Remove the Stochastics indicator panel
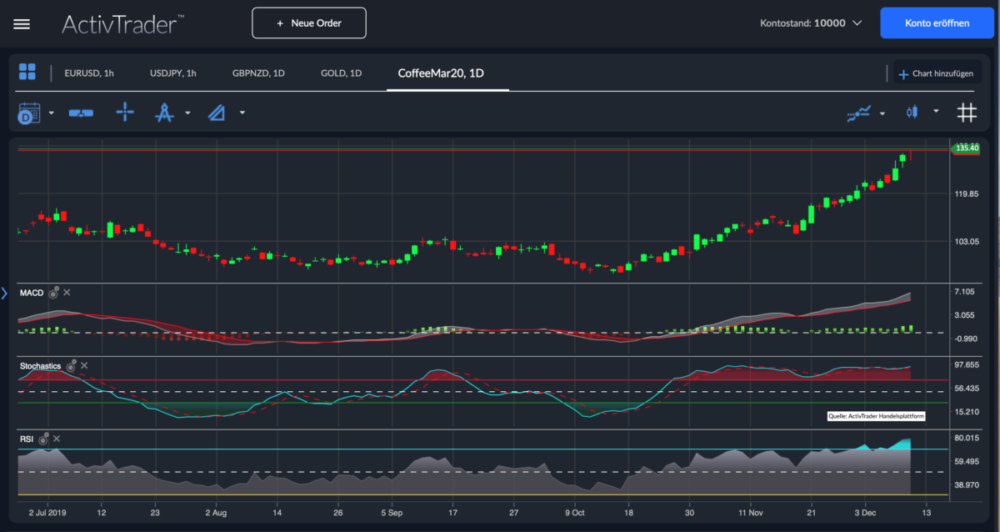Image resolution: width=1000 pixels, height=532 pixels. click(x=84, y=366)
